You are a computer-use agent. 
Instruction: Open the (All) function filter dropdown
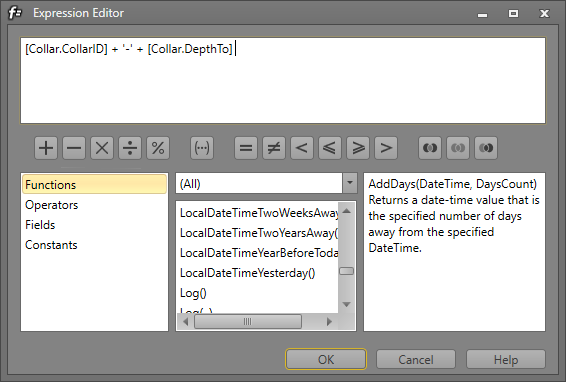350,183
